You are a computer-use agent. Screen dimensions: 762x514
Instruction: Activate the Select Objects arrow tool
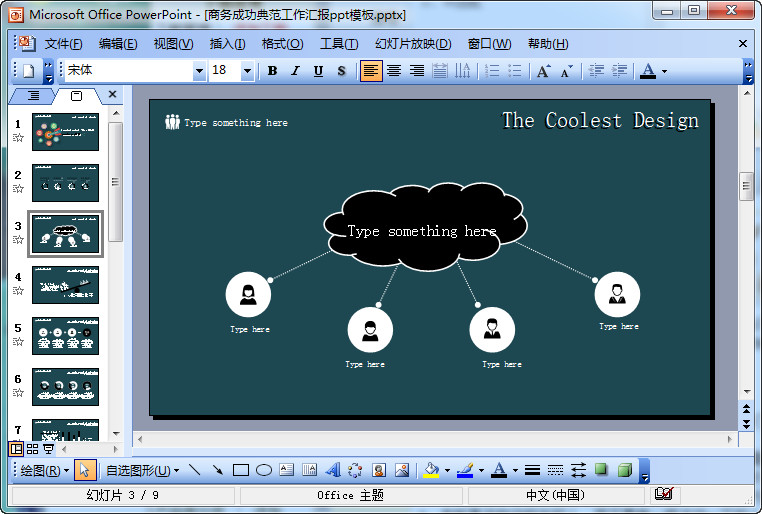coord(85,470)
